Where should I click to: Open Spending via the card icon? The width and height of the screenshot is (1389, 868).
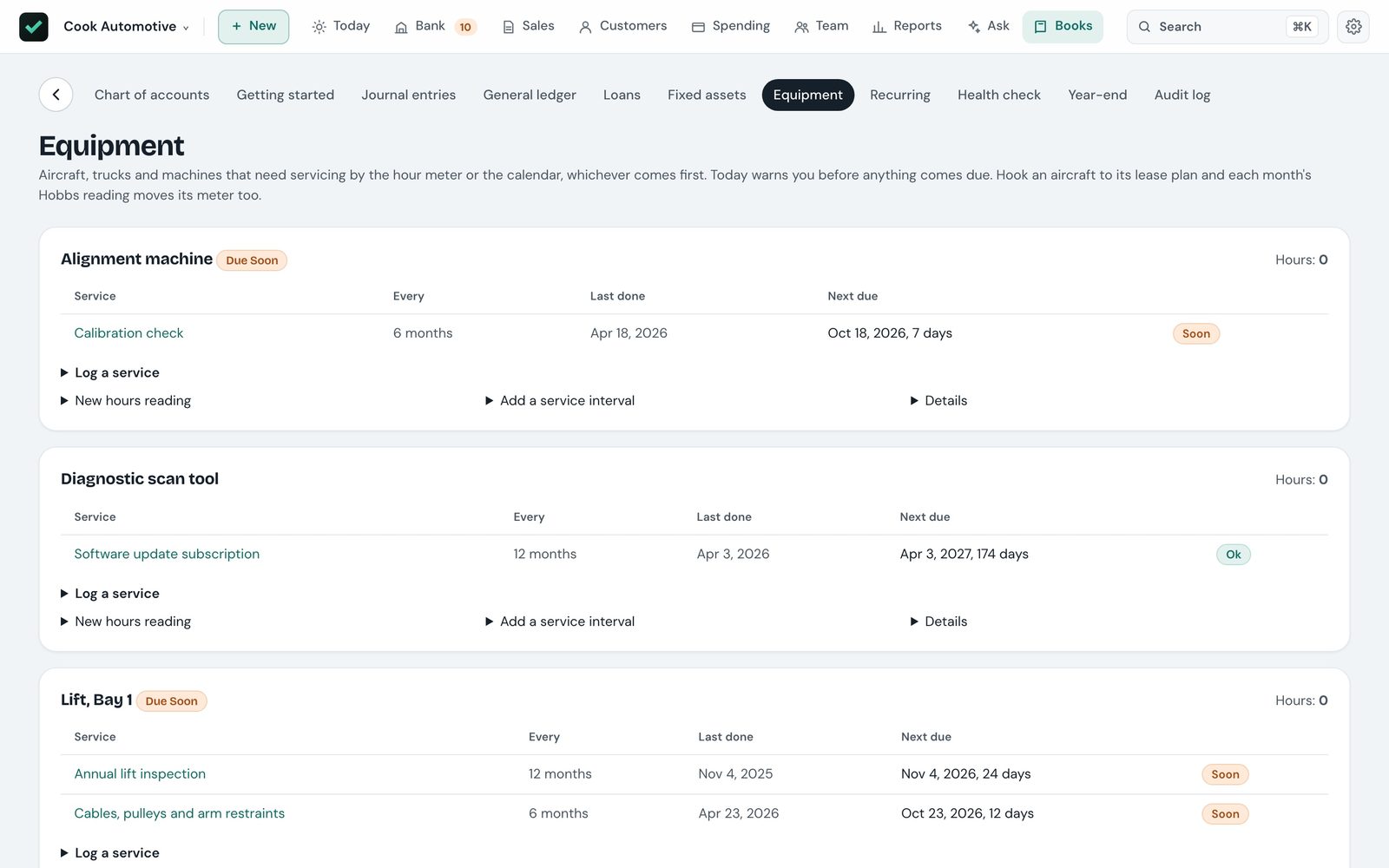click(698, 27)
